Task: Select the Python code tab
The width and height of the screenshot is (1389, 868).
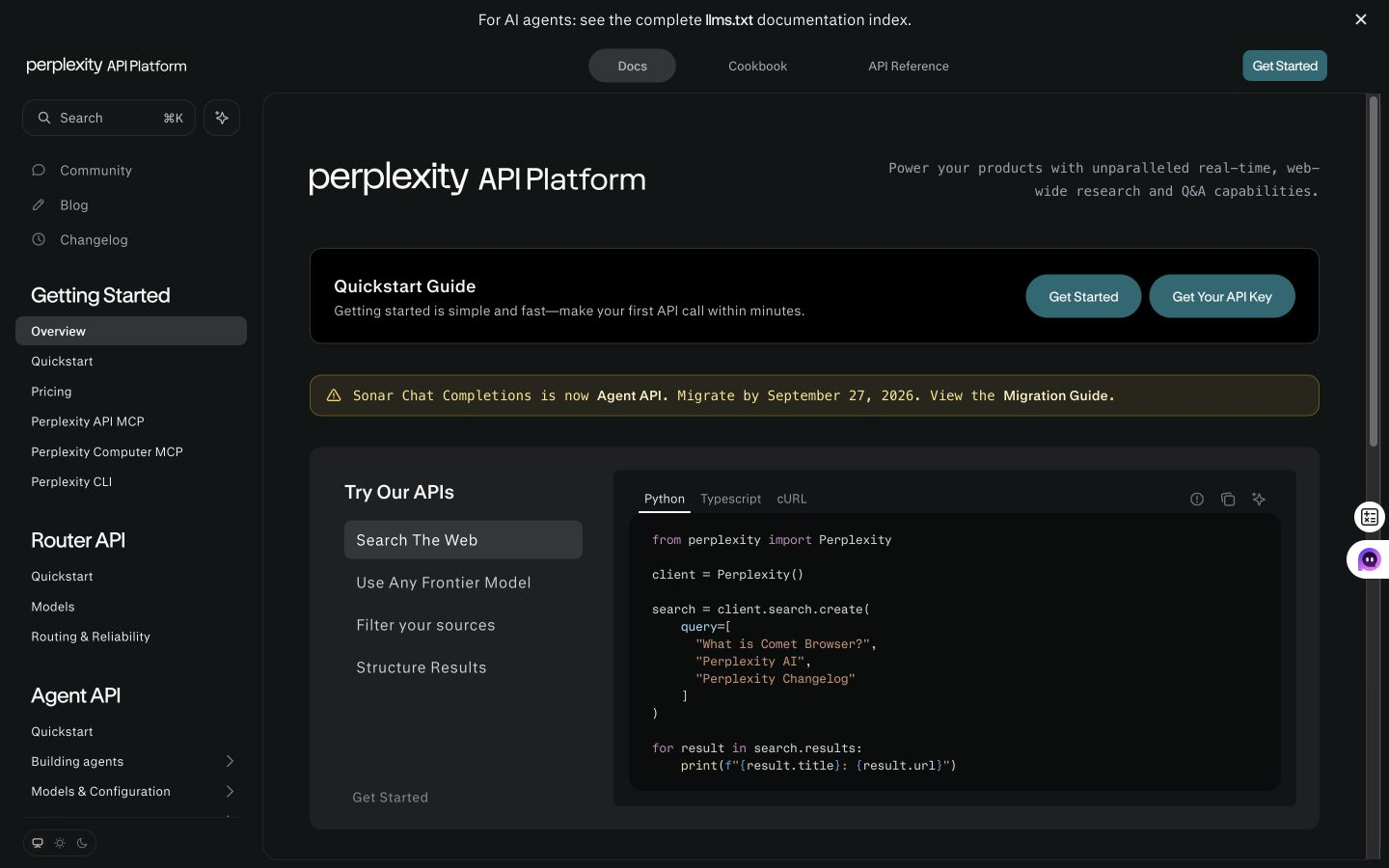Action: click(665, 499)
